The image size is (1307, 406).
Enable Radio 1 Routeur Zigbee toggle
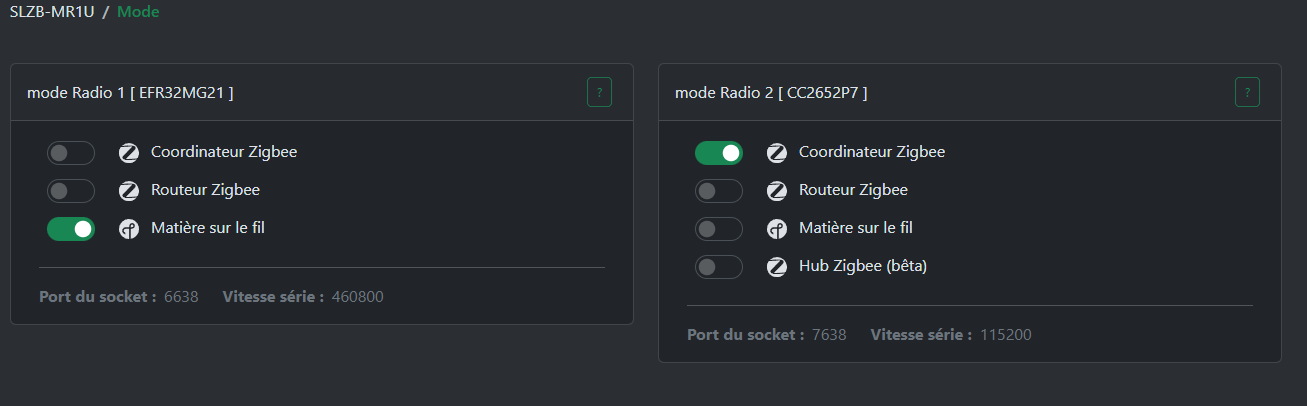coord(71,191)
